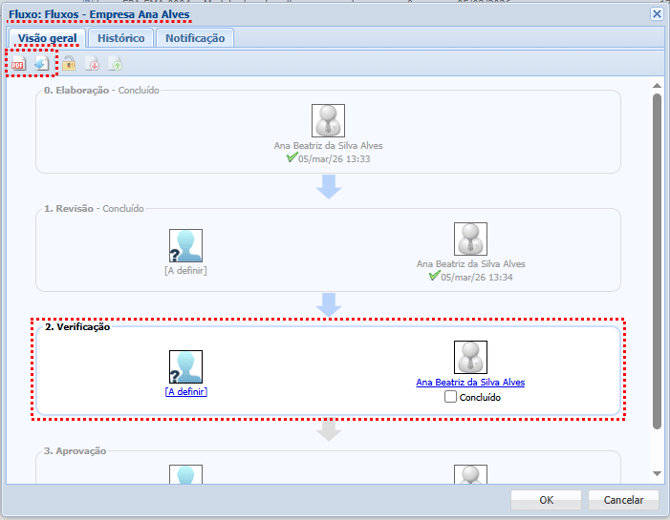The image size is (670, 520).
Task: Switch to the Histórico tab
Action: [121, 38]
